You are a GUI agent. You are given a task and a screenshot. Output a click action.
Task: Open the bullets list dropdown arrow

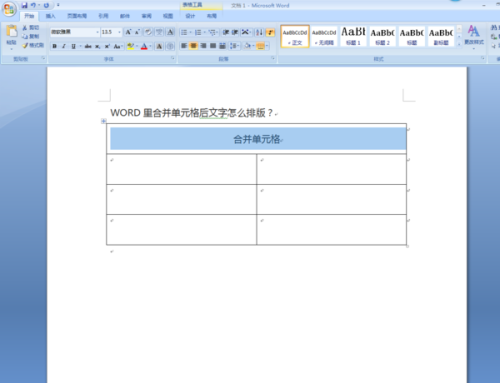pos(190,32)
